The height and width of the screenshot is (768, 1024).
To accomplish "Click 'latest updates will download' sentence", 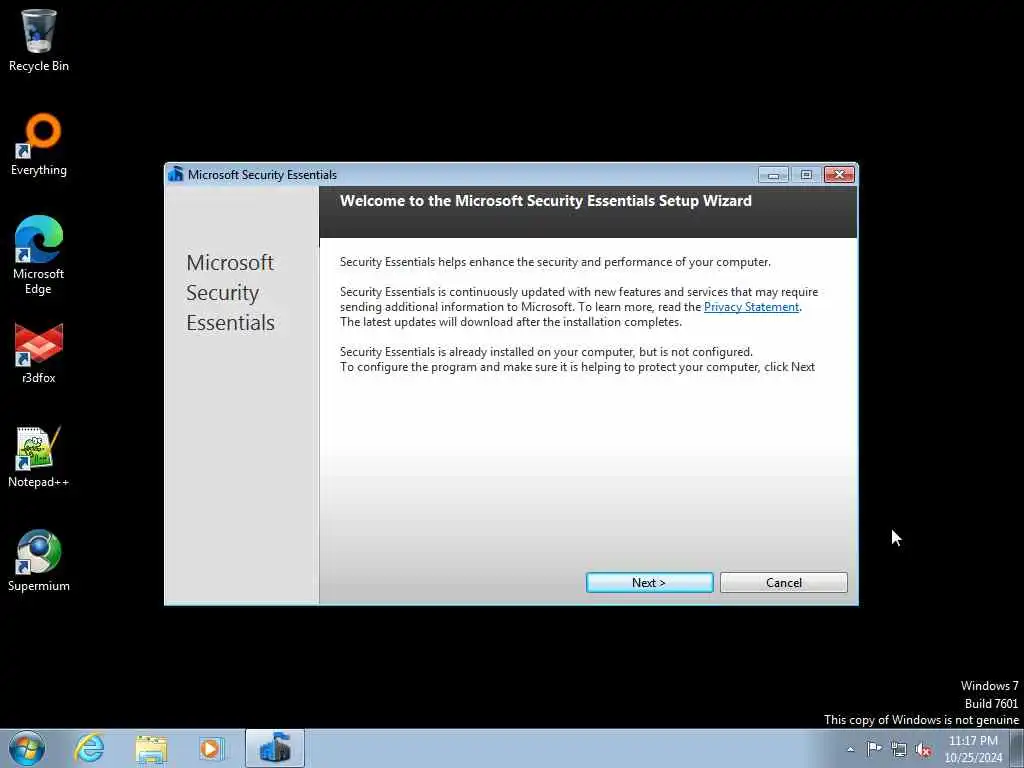I will coord(511,322).
